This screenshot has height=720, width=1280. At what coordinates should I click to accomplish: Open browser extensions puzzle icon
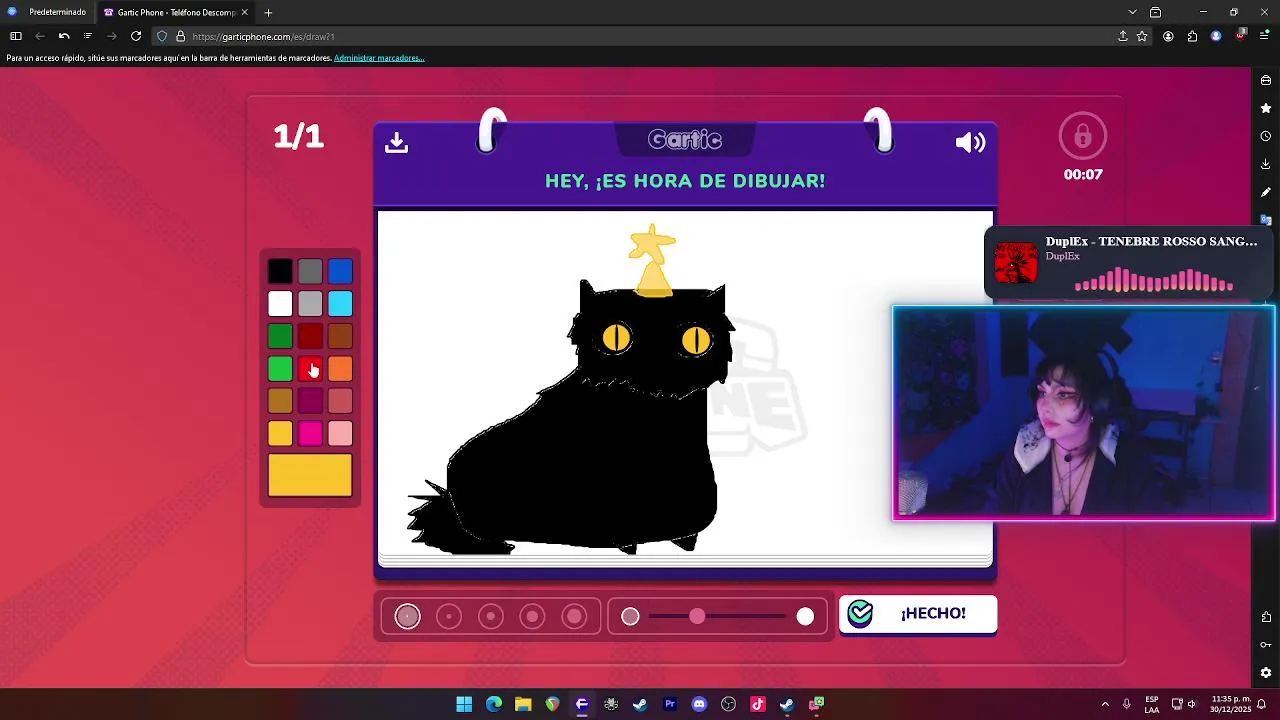[x=1192, y=36]
